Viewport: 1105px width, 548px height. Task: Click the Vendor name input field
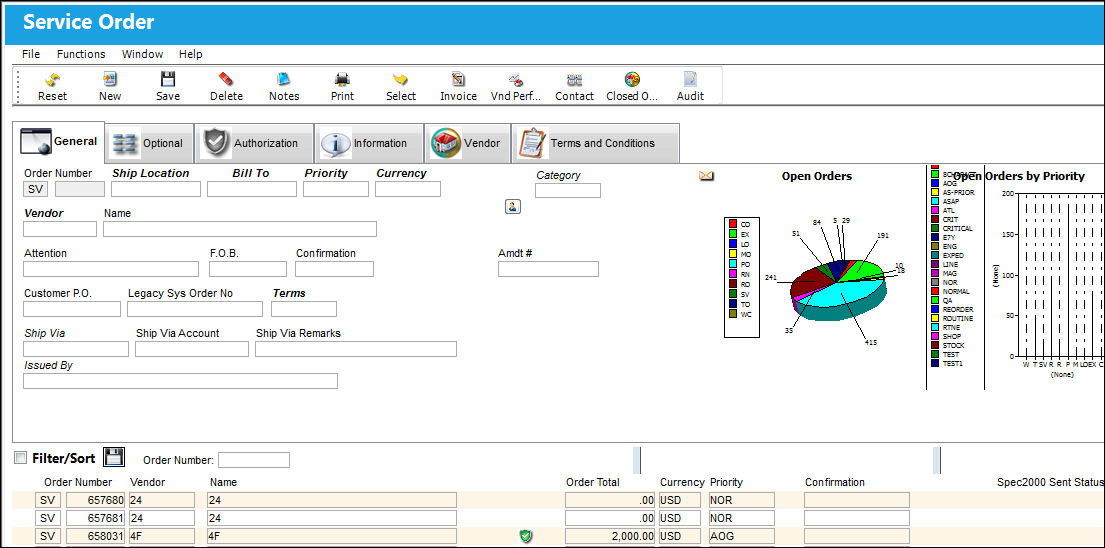point(240,229)
